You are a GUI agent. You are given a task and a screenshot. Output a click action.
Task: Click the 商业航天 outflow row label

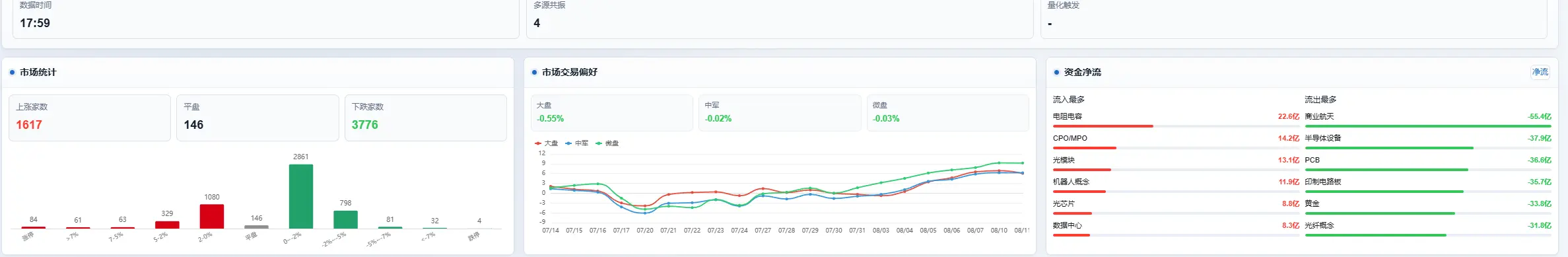point(1319,116)
